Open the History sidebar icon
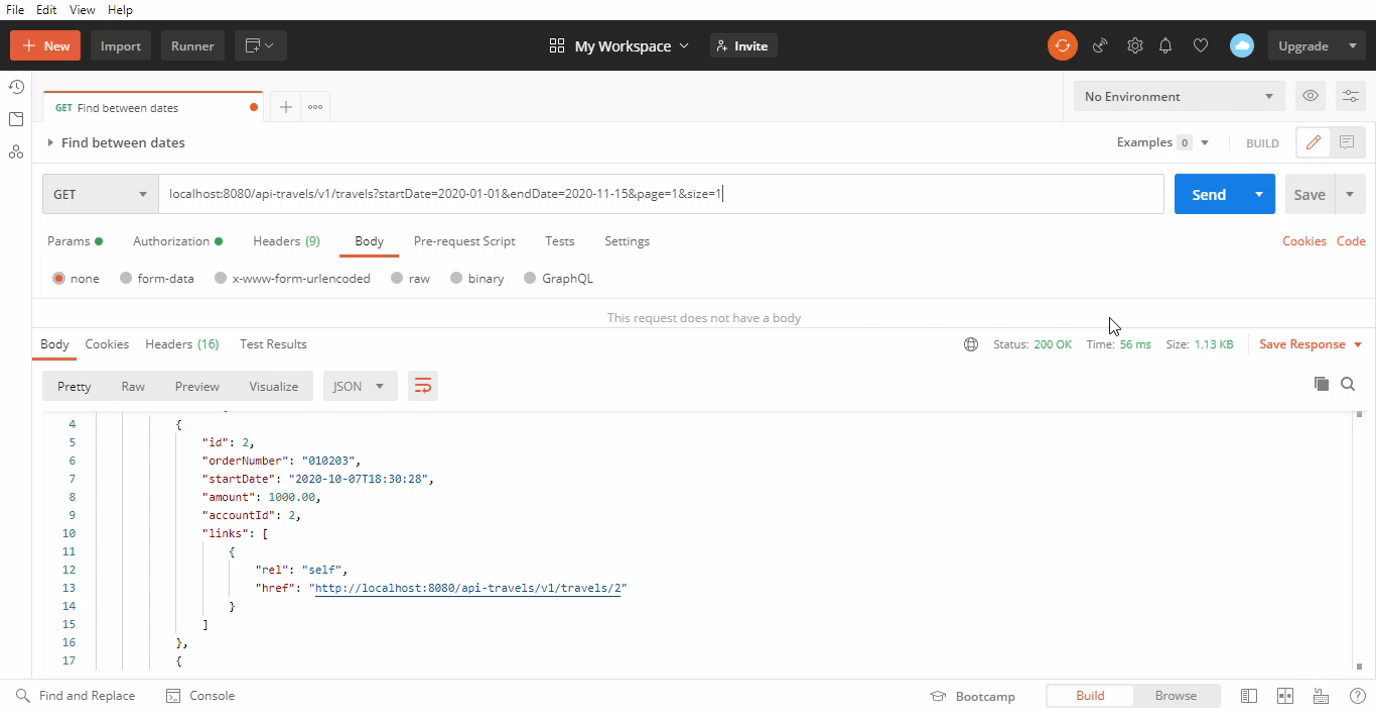Screen dimensions: 1376x712 16,87
